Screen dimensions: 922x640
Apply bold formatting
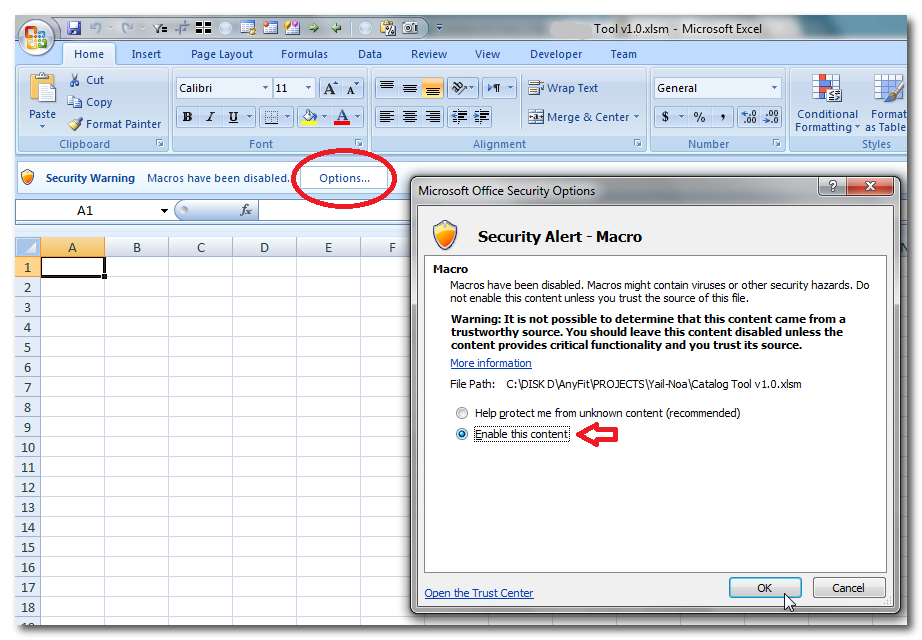[187, 117]
